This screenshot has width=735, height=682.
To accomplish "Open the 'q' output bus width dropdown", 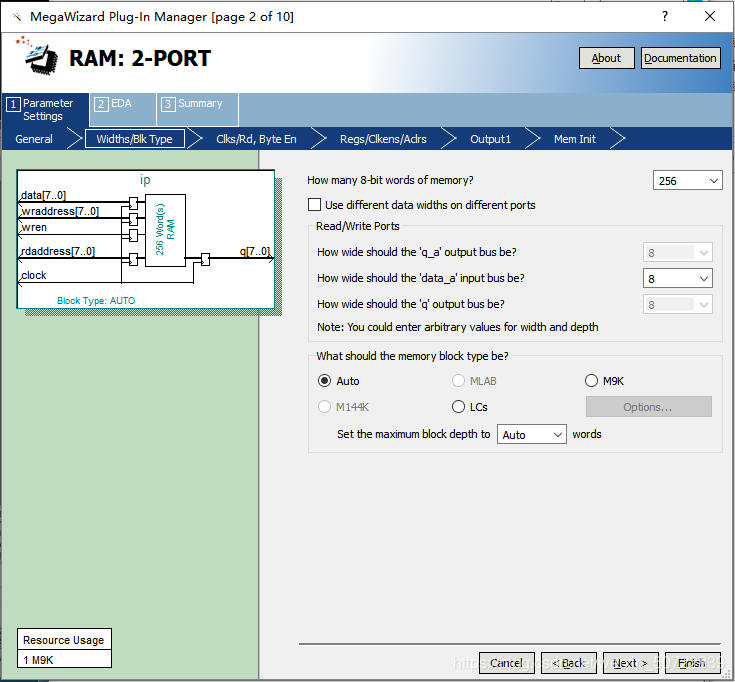I will (677, 305).
